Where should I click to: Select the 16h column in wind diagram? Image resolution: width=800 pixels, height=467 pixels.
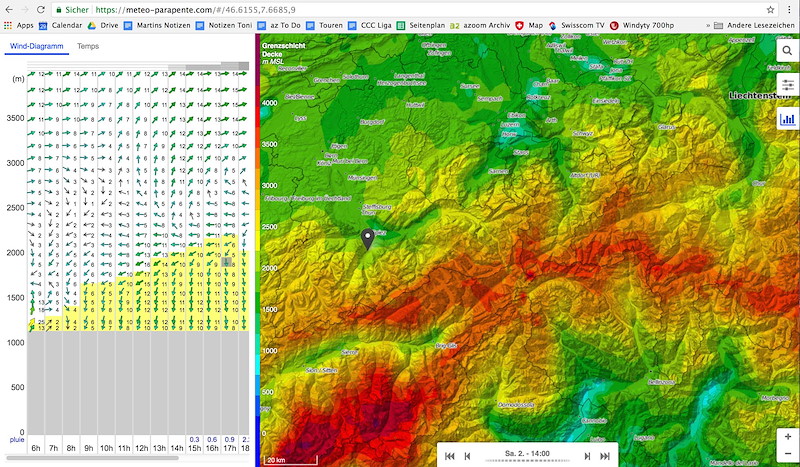[x=212, y=448]
